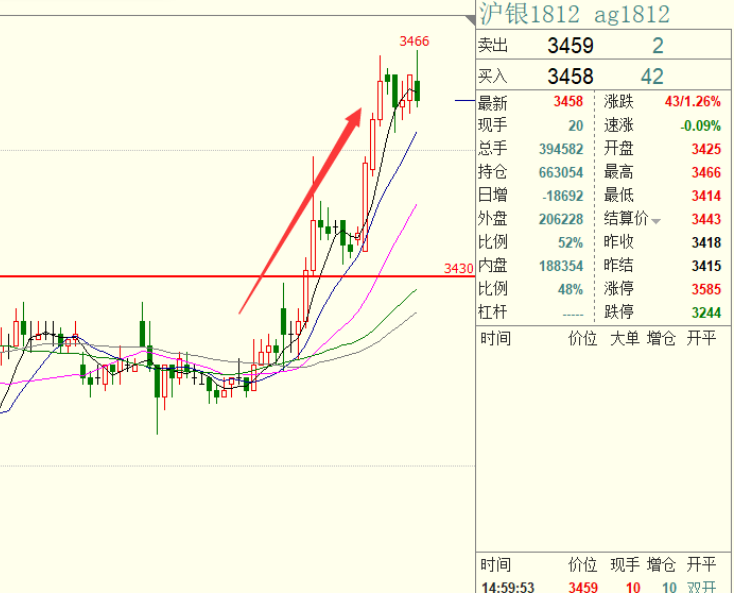Click the 最高 value 3466 in the quote panel
The width and height of the screenshot is (735, 595).
pyautogui.click(x=706, y=173)
